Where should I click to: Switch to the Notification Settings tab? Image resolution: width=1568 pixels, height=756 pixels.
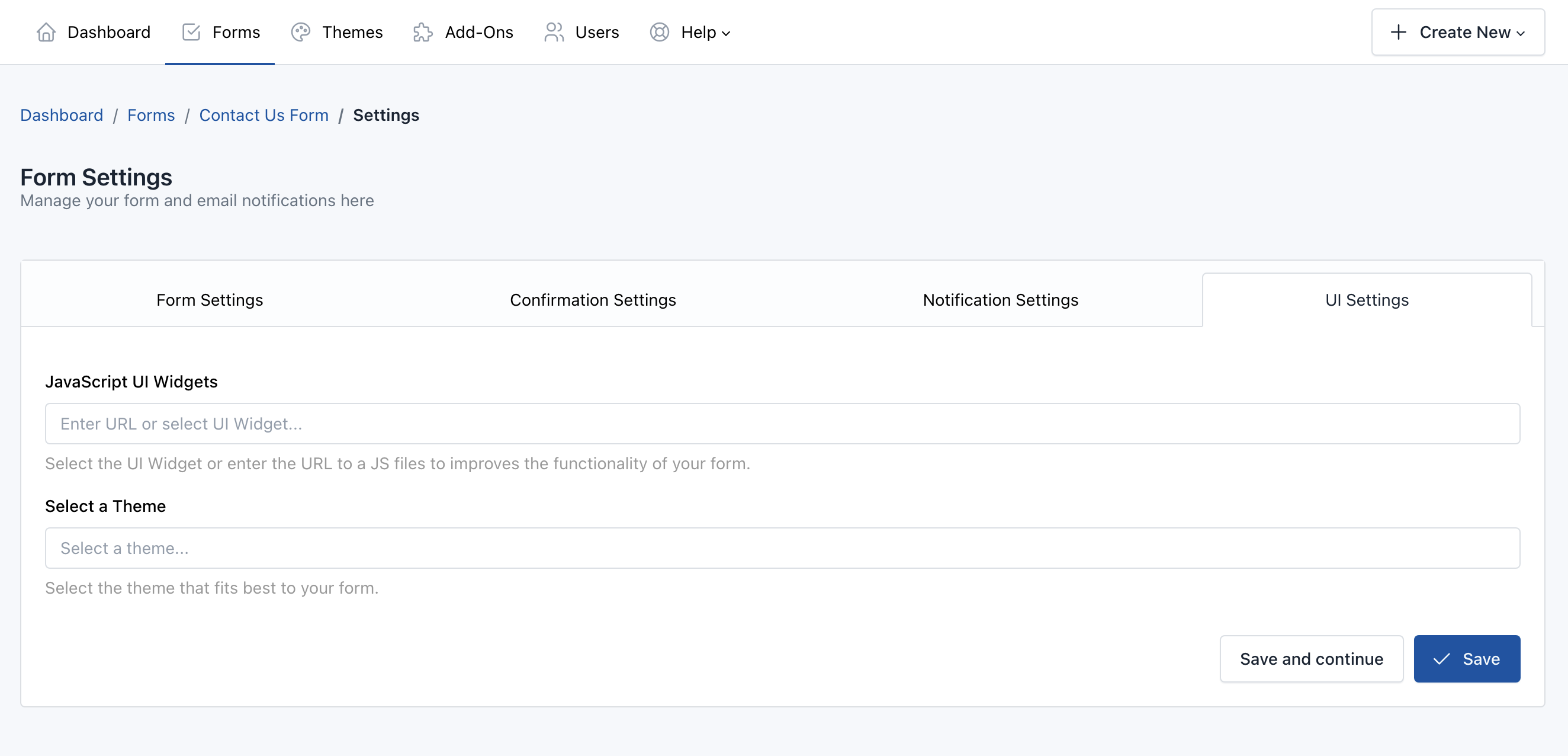(1000, 299)
